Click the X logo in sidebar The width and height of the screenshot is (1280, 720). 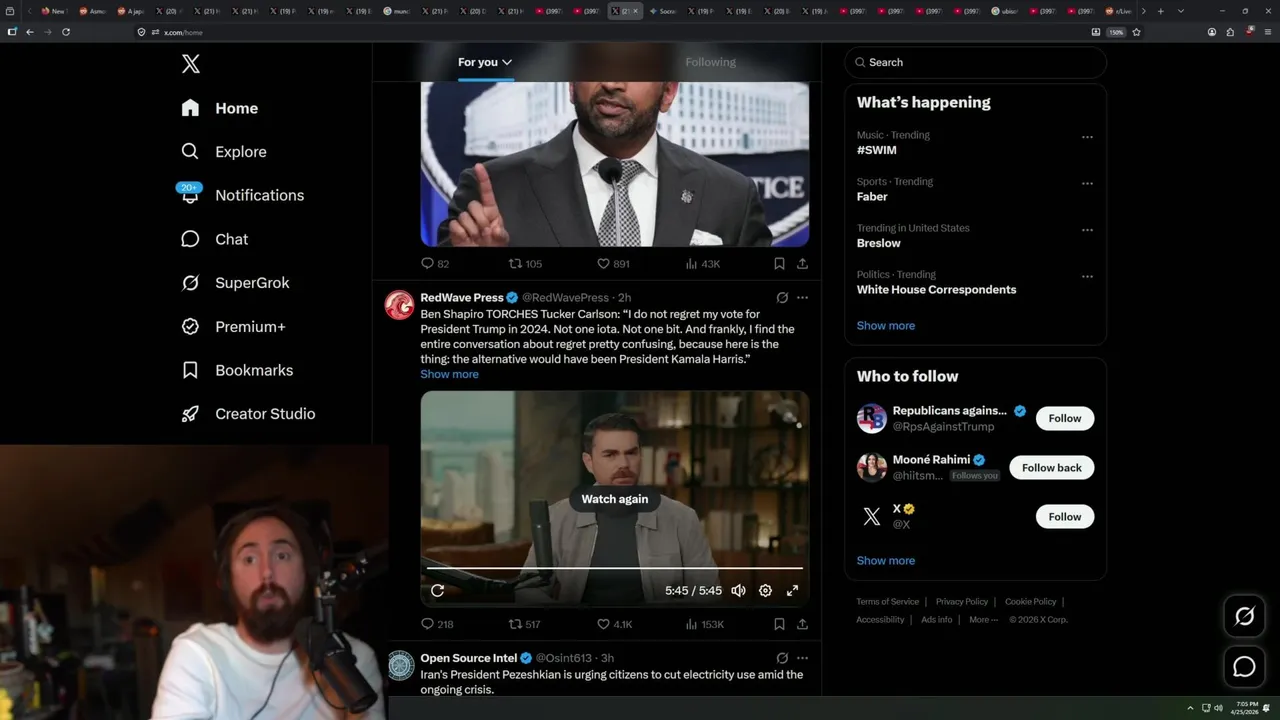pos(191,64)
